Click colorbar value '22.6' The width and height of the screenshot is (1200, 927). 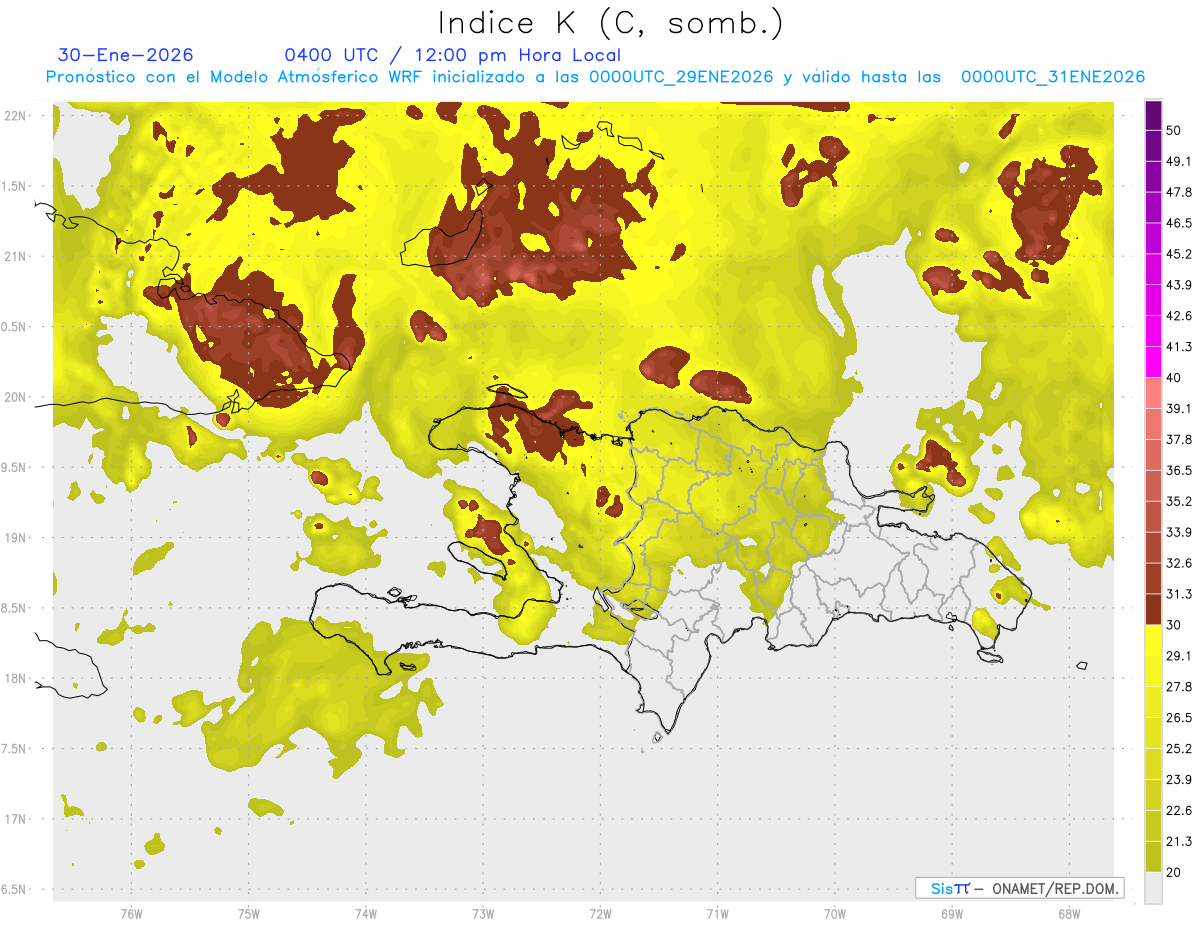1179,811
